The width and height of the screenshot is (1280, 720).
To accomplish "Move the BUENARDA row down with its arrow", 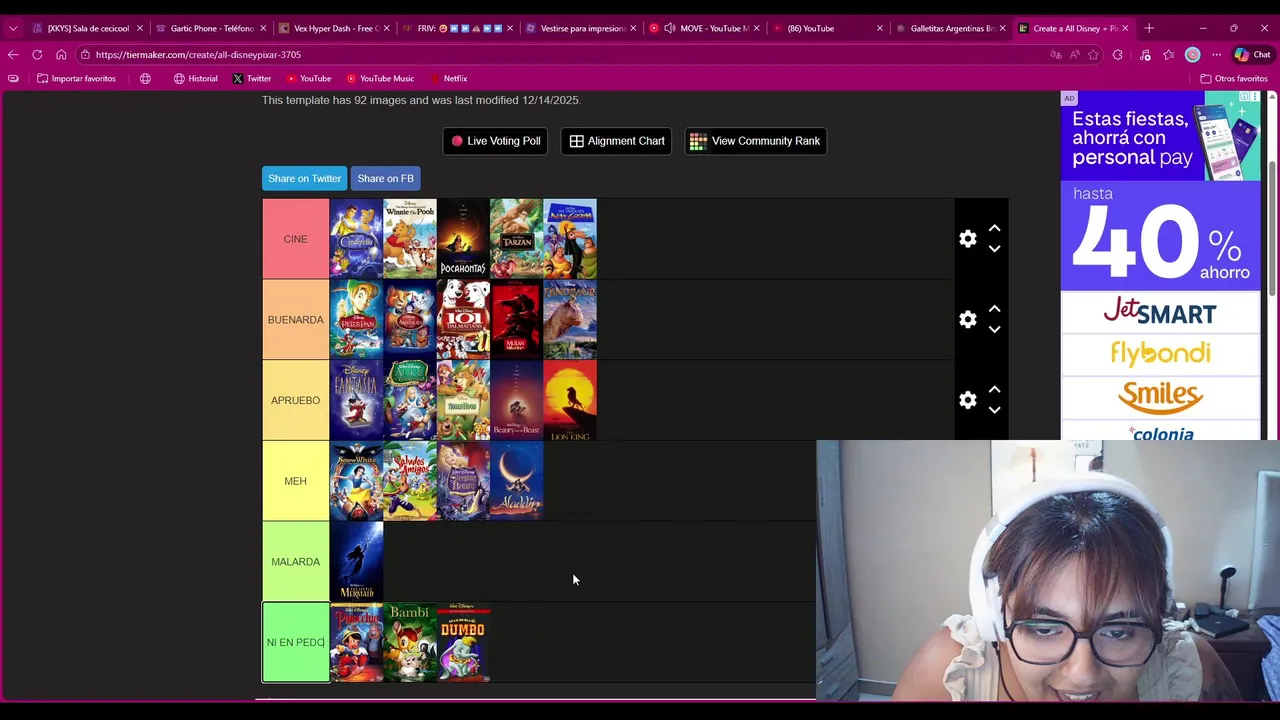I will pos(994,329).
